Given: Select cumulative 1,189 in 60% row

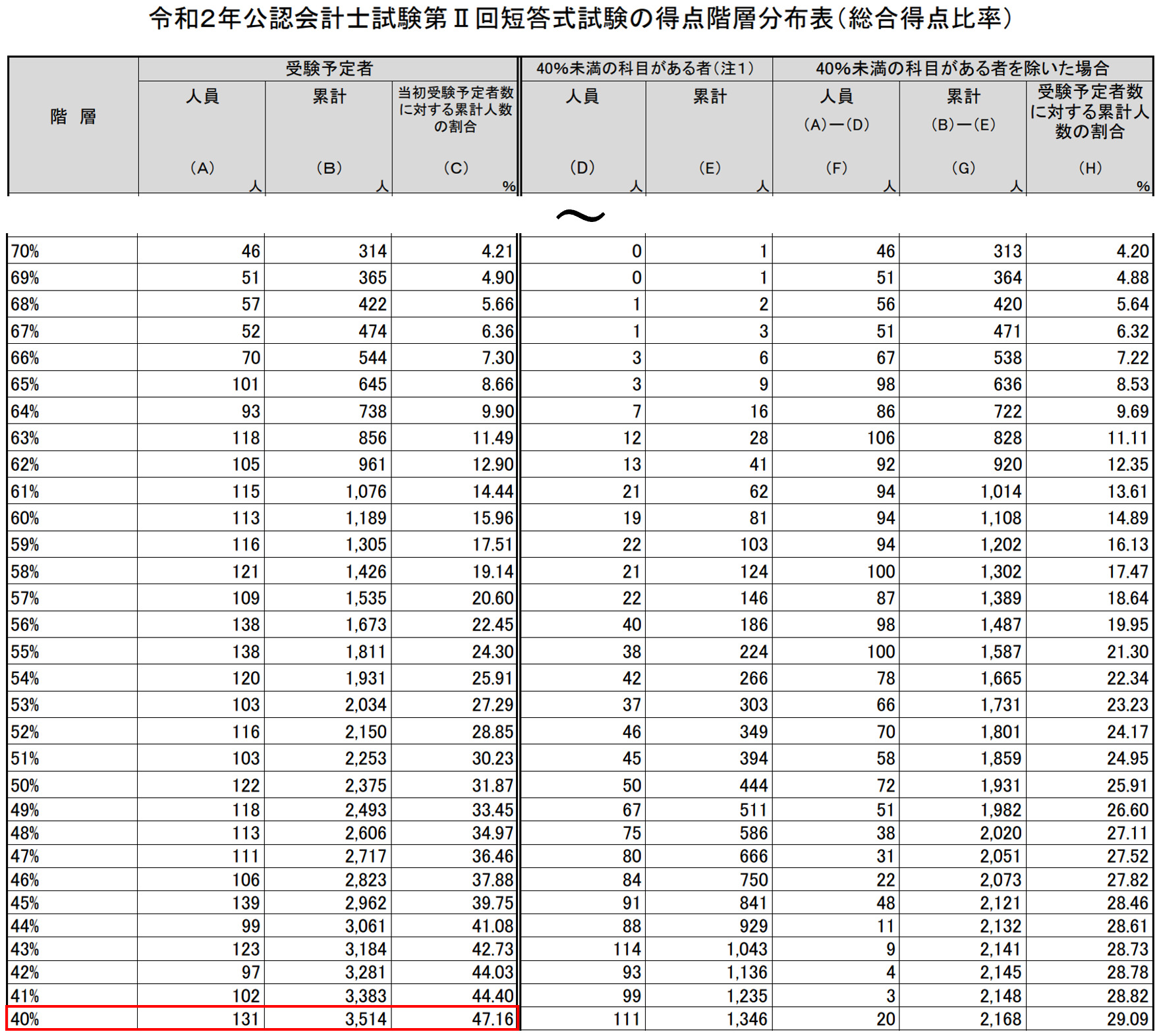Looking at the screenshot, I should tap(366, 518).
